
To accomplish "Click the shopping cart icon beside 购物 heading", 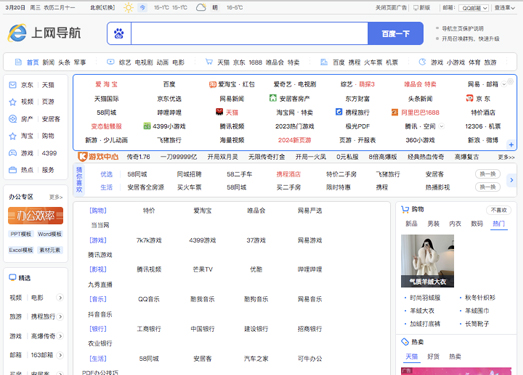I will point(405,209).
